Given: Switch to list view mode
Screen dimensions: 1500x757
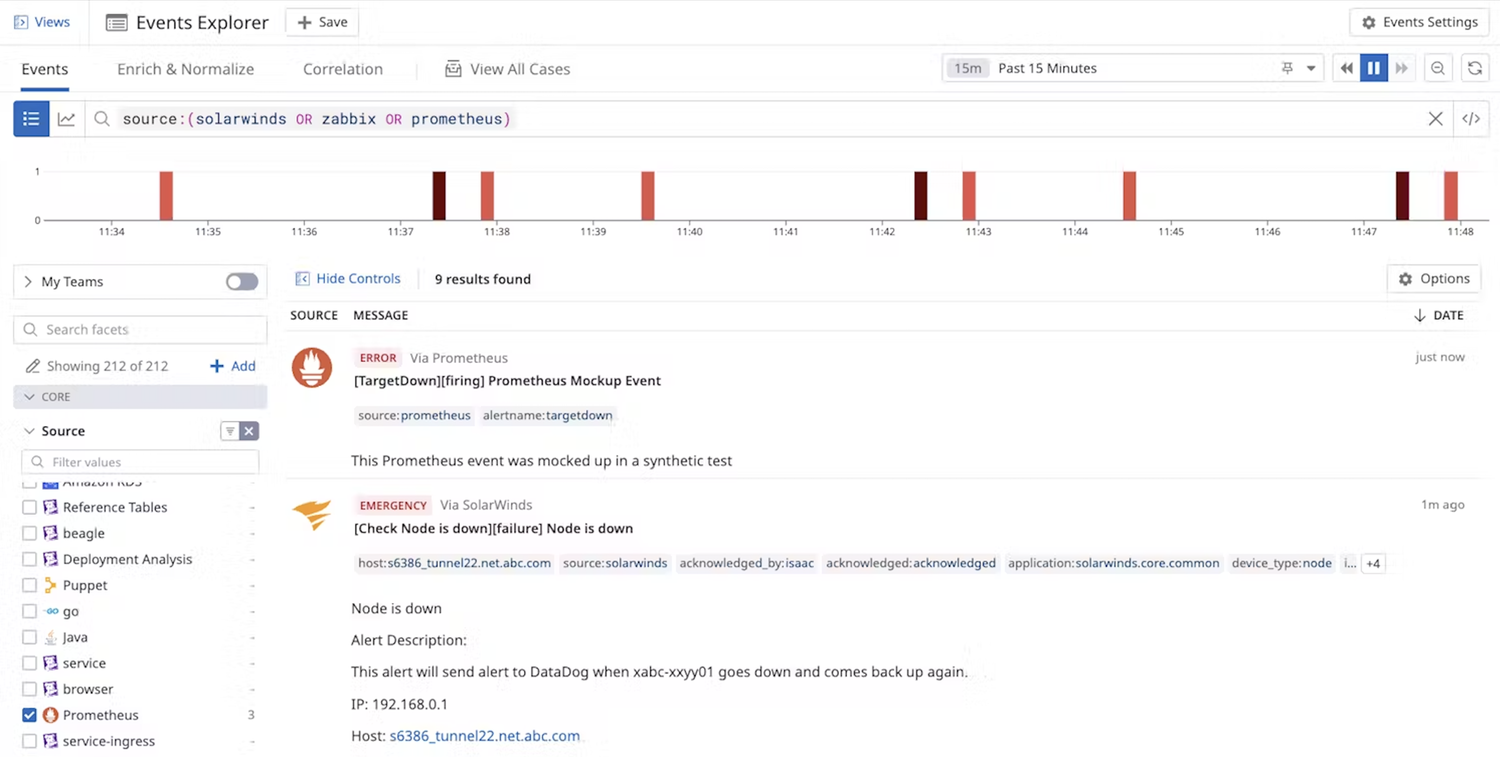Looking at the screenshot, I should (31, 119).
